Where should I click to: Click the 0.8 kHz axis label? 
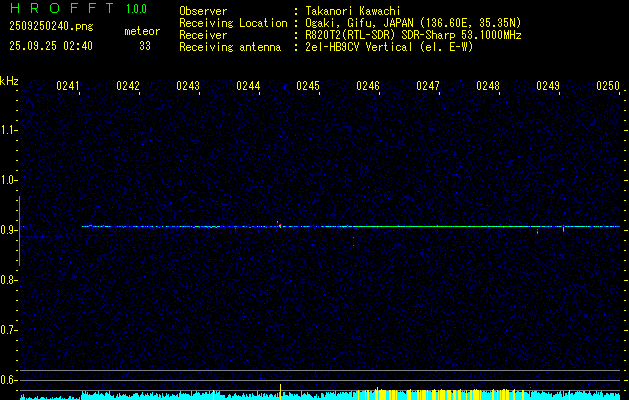click(x=8, y=280)
